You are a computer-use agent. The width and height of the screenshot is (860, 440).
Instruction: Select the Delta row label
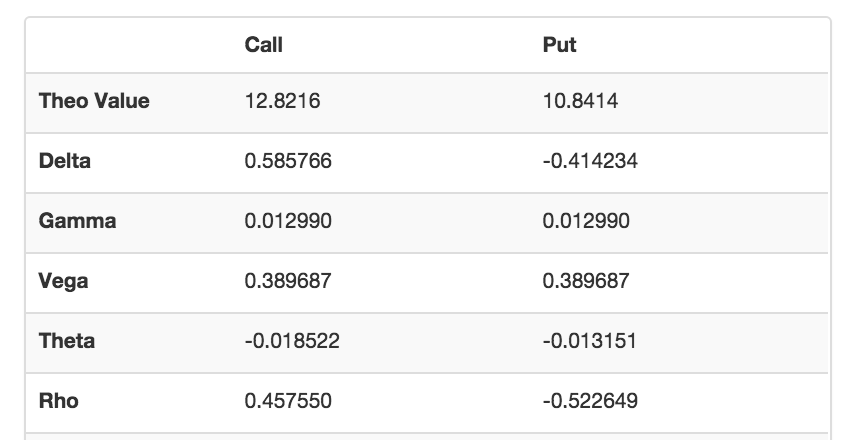pyautogui.click(x=65, y=161)
